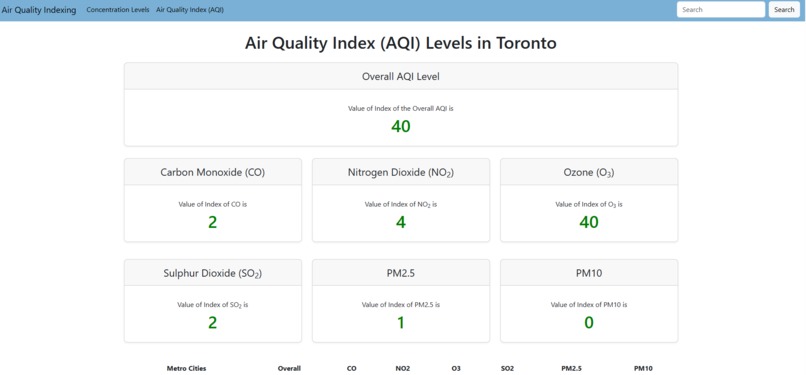Click the Search button
Image resolution: width=806 pixels, height=375 pixels.
784,9
